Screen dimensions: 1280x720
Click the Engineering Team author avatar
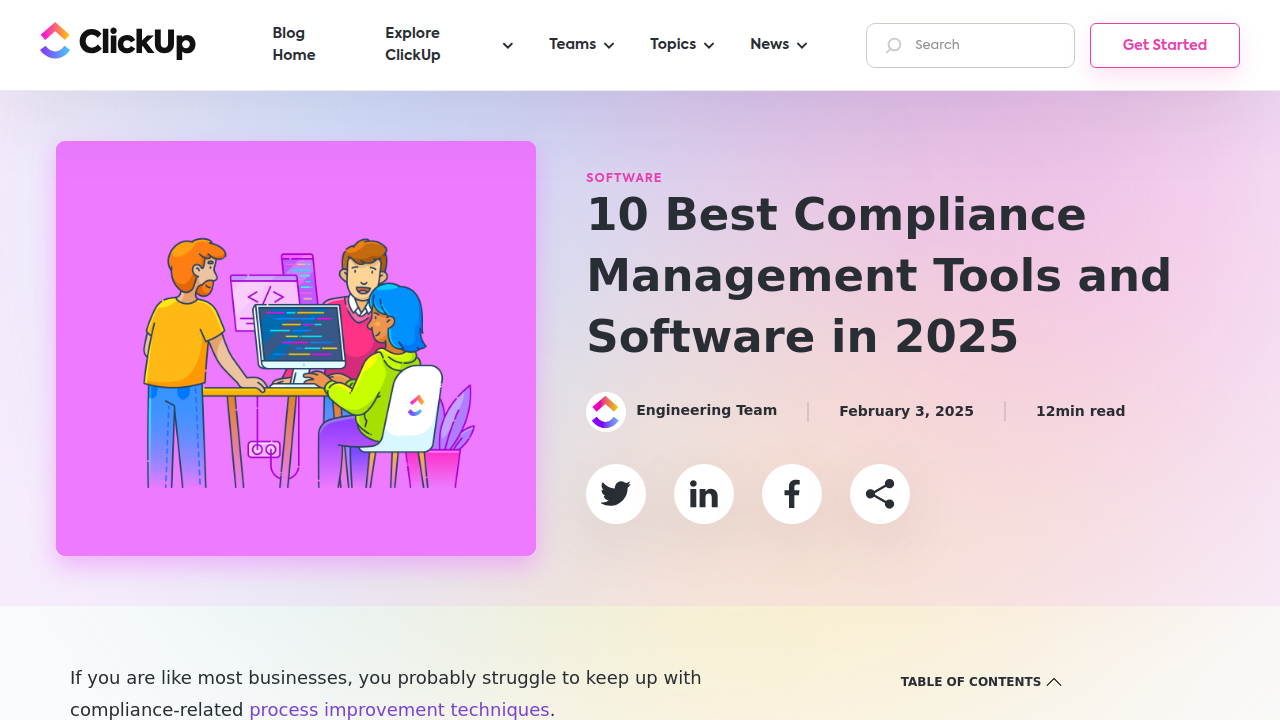(606, 411)
